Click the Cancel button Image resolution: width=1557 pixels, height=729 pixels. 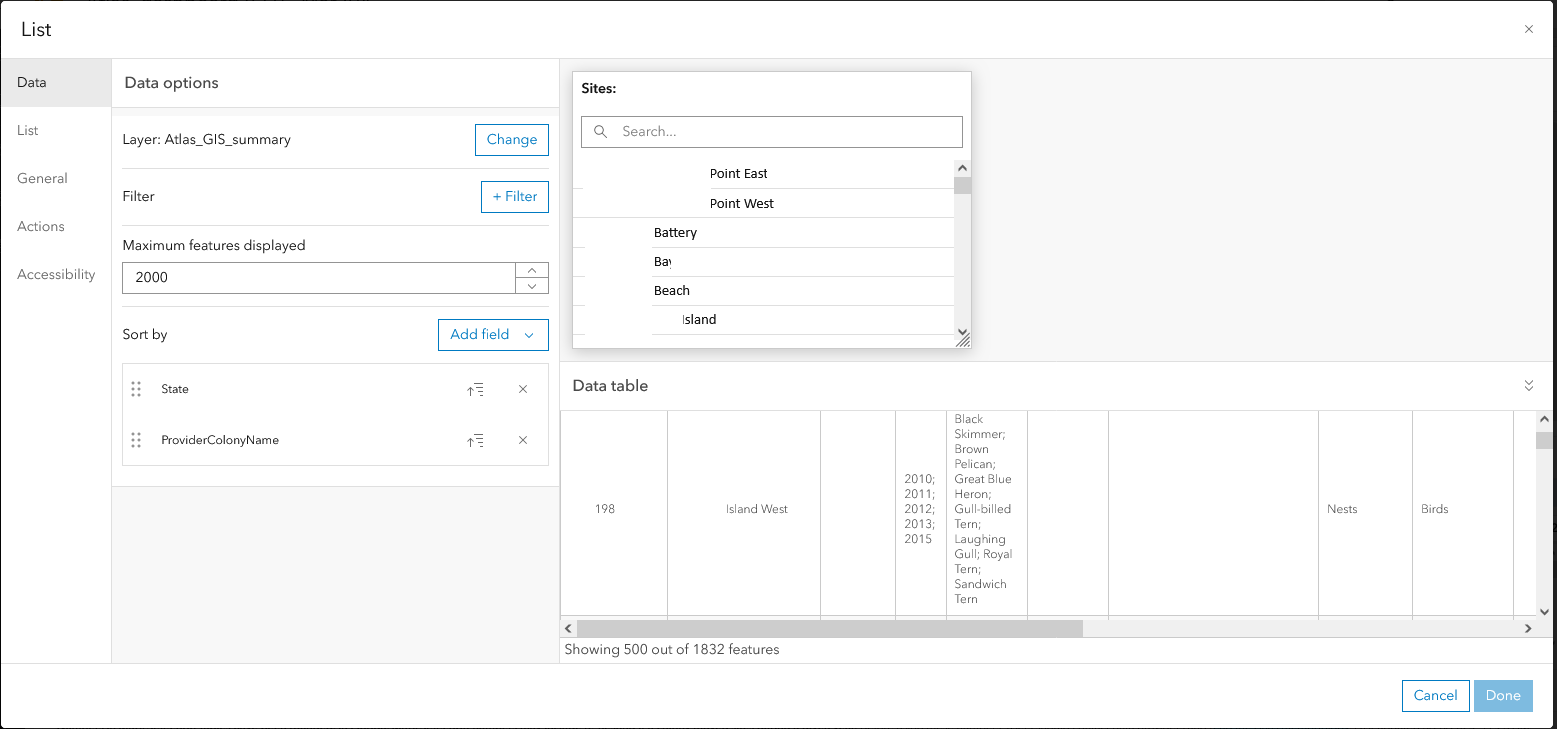pyautogui.click(x=1435, y=696)
